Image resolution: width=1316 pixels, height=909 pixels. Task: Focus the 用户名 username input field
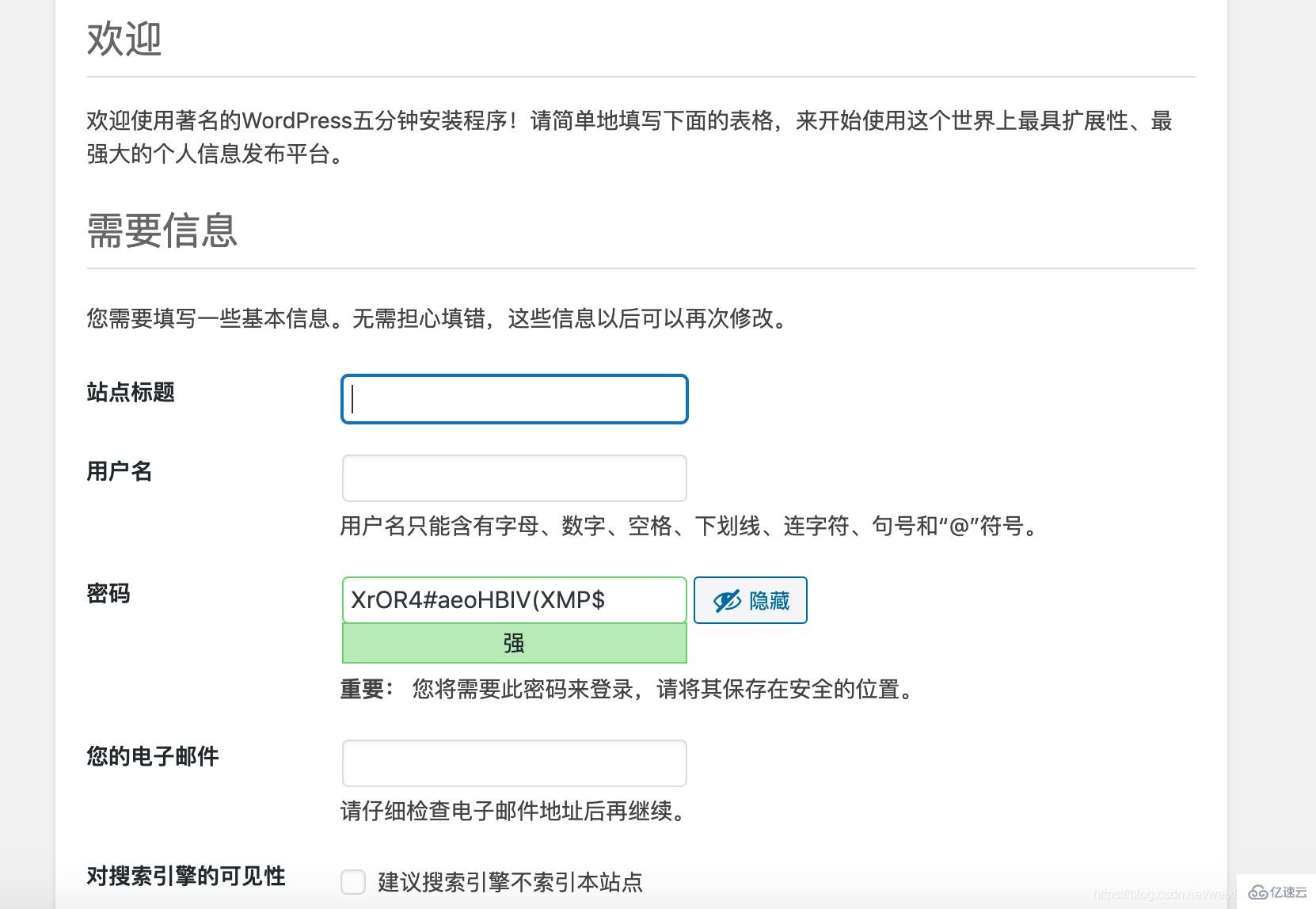click(514, 478)
